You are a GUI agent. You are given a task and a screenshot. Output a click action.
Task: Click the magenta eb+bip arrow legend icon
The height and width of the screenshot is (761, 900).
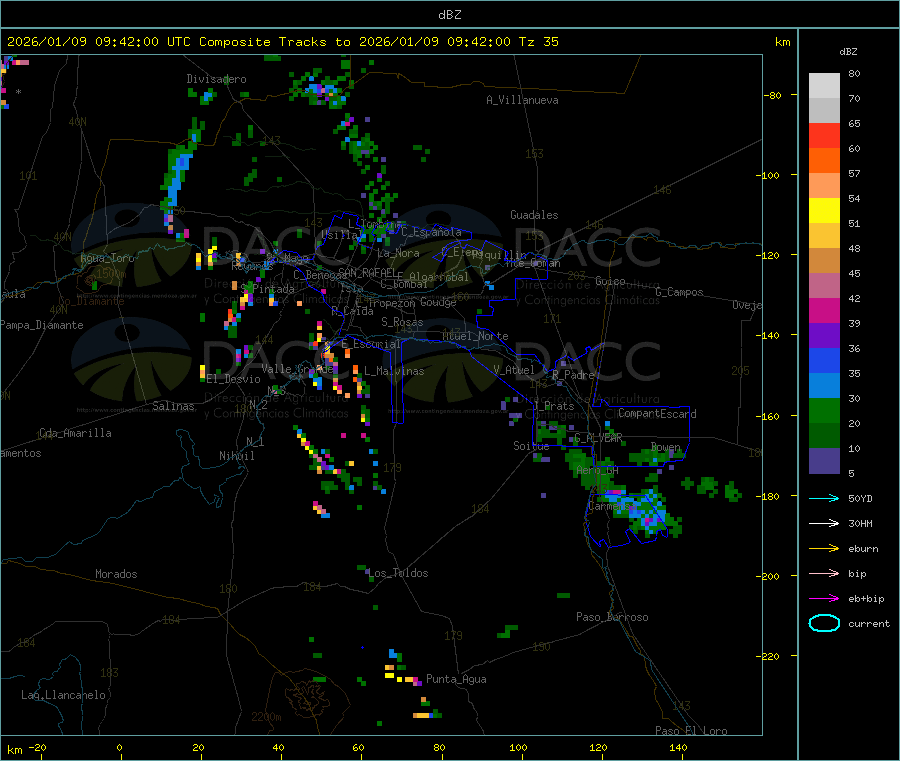[824, 599]
